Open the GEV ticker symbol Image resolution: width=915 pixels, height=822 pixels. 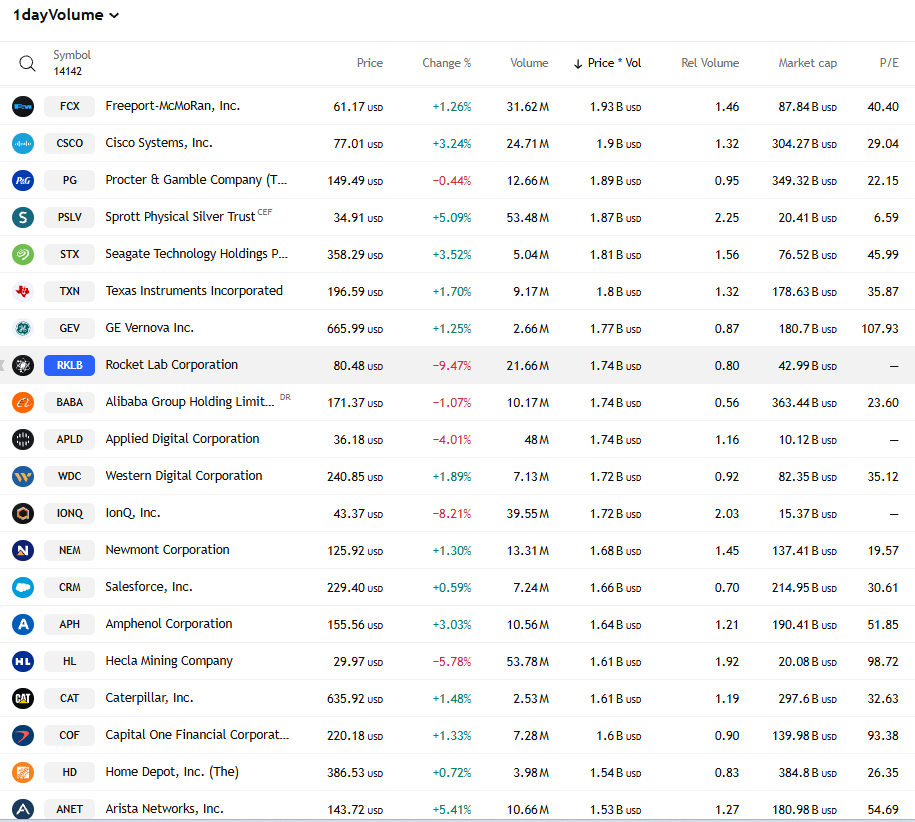[69, 328]
